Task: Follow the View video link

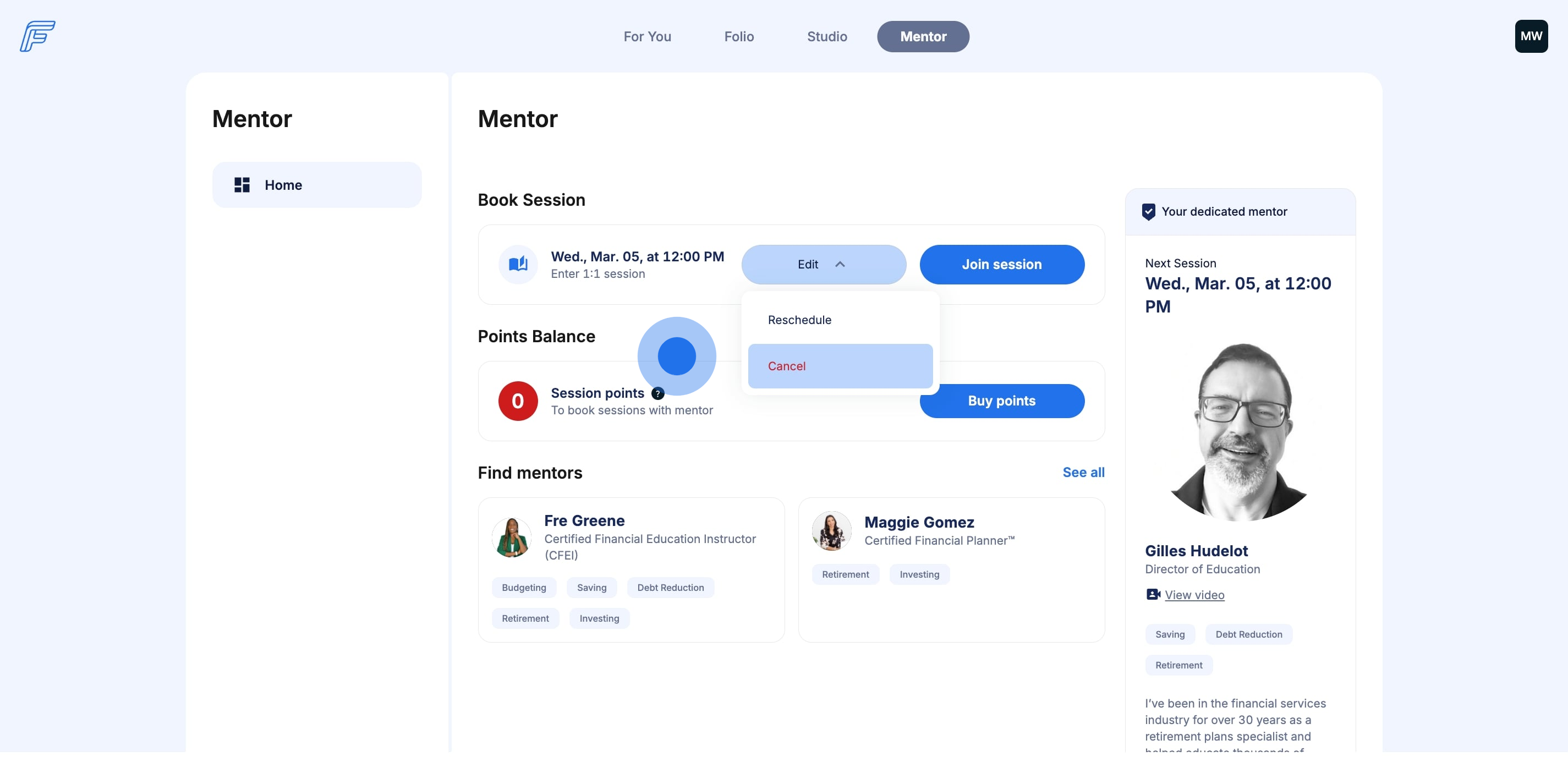Action: coord(1194,595)
